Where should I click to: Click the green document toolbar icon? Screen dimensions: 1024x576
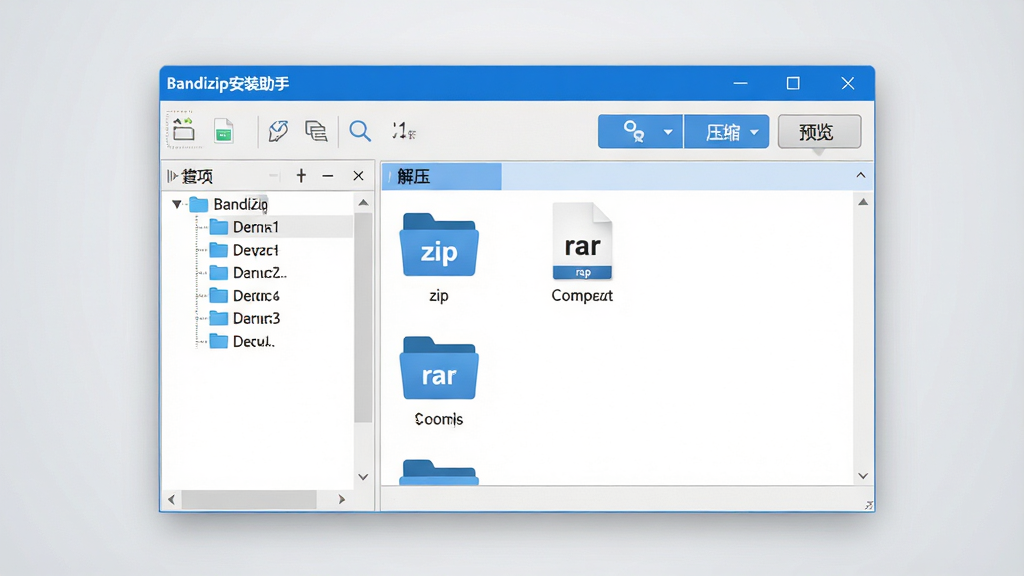(x=224, y=131)
